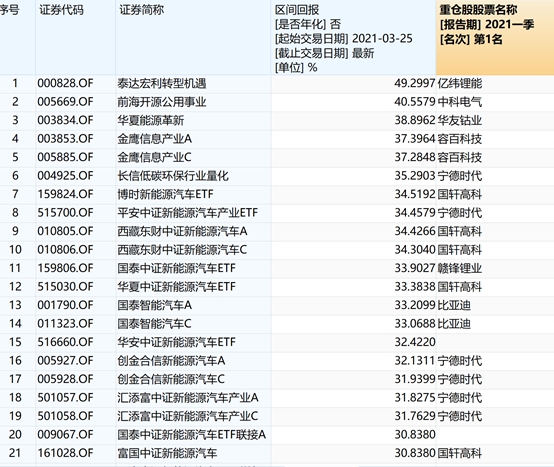Click the 证券代码 column header

pos(61,10)
